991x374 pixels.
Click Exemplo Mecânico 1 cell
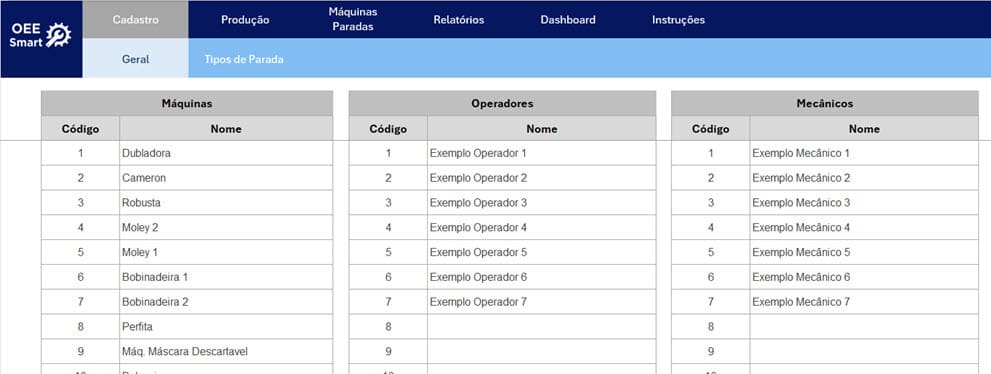(864, 153)
